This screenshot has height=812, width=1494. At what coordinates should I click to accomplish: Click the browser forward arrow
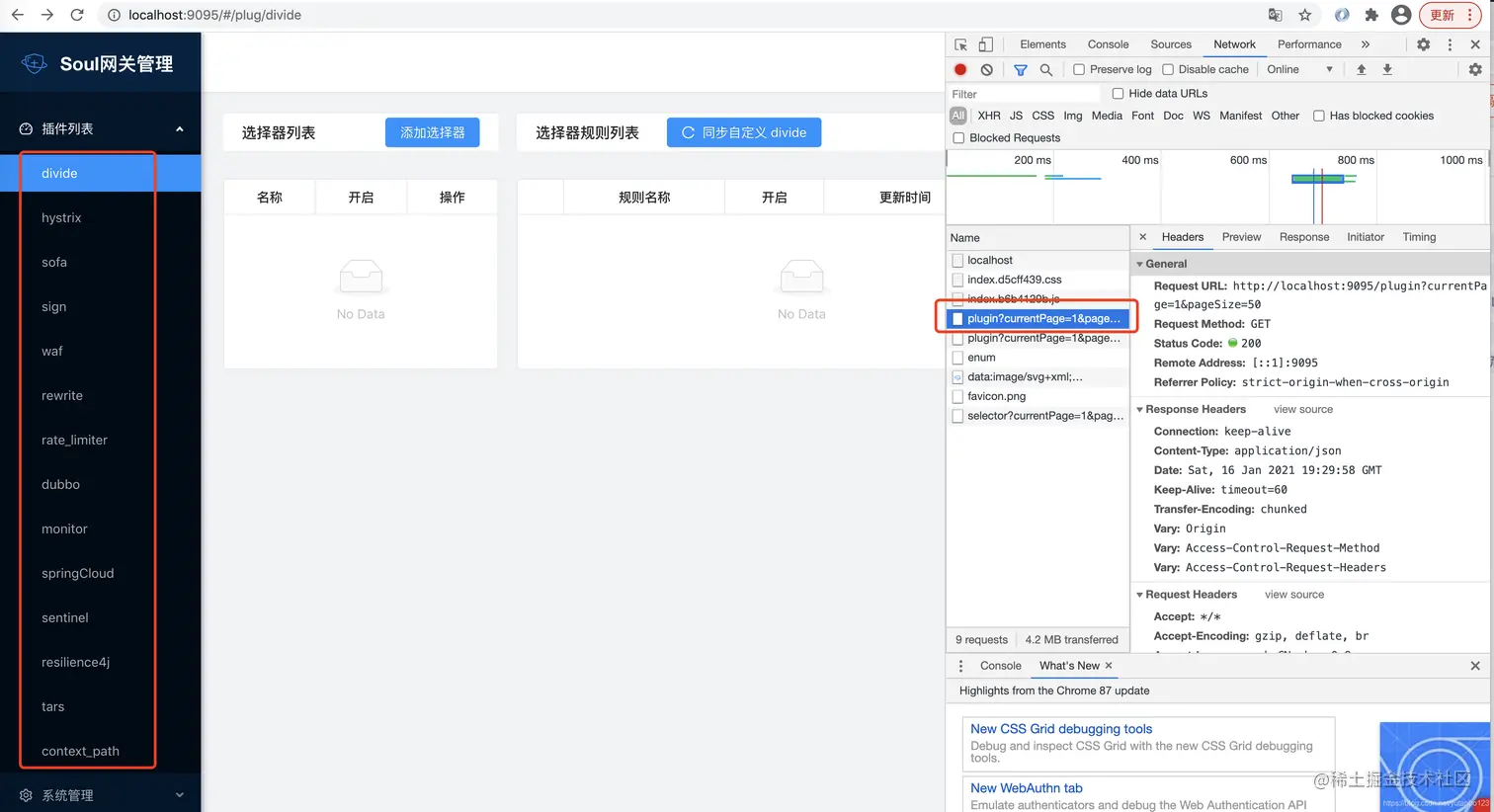coord(46,15)
